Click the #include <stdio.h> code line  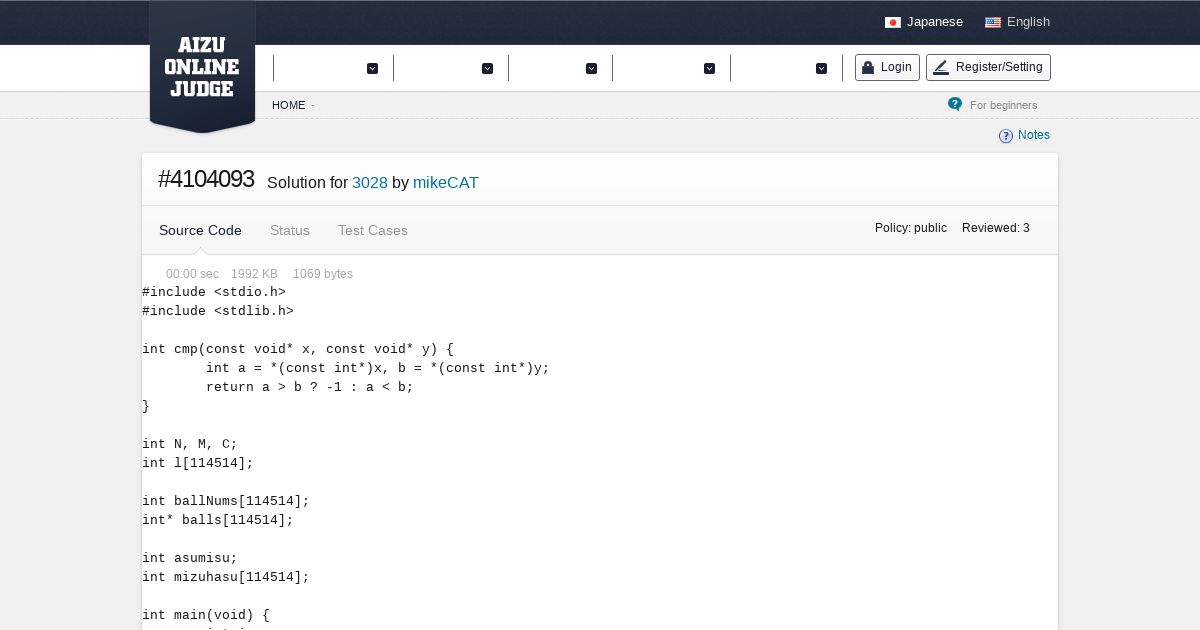pos(214,292)
